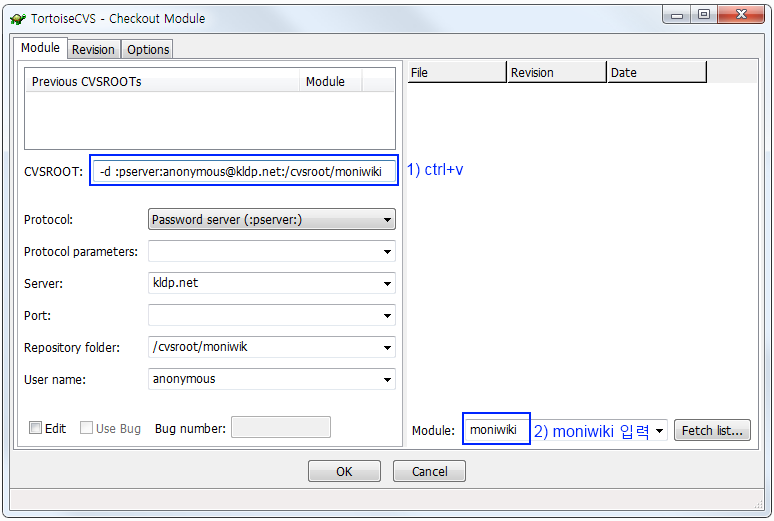774x521 pixels.
Task: Switch to the Module tab
Action: tap(40, 48)
